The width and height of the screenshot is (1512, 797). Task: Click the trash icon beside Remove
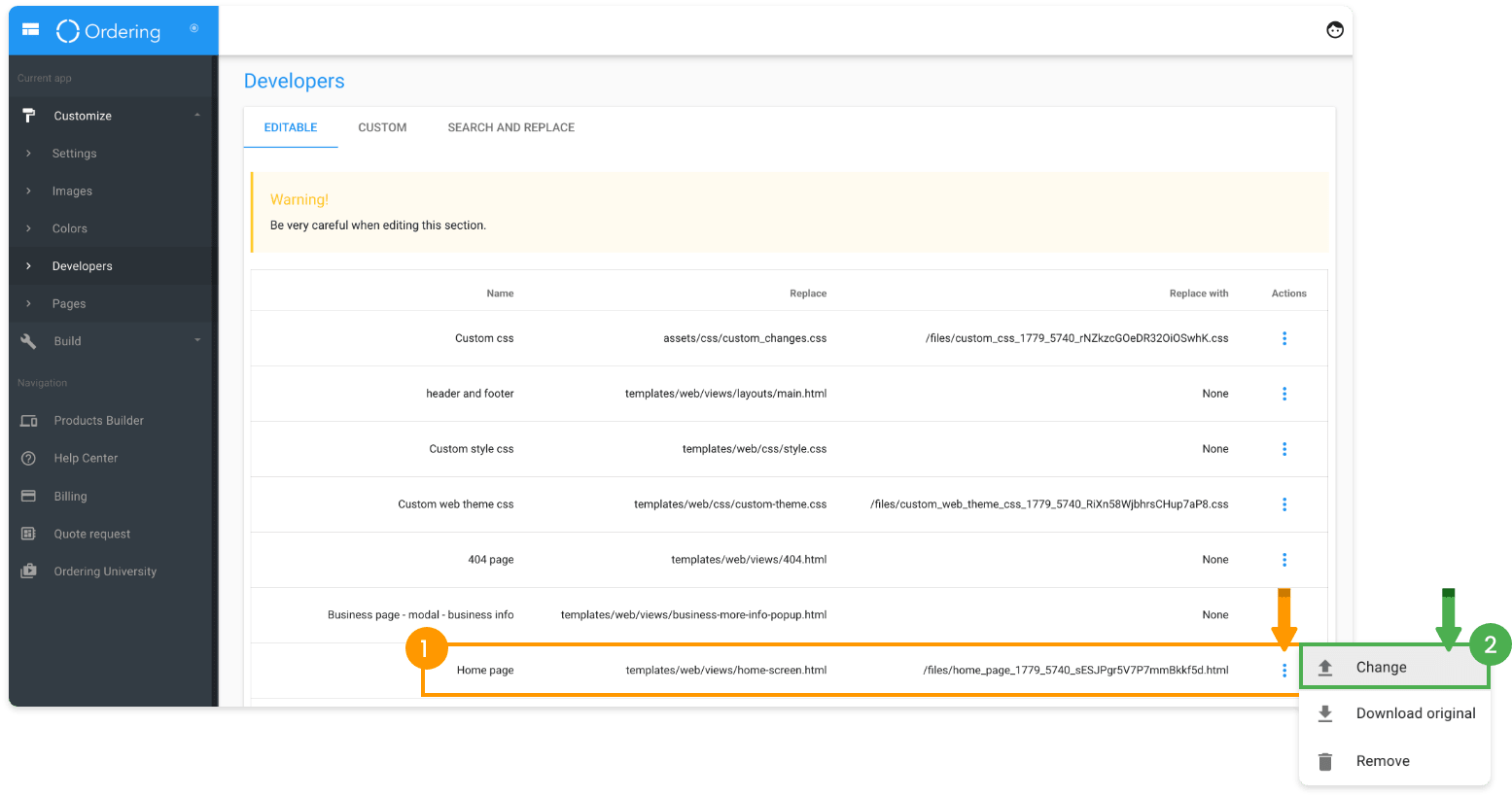click(x=1325, y=761)
